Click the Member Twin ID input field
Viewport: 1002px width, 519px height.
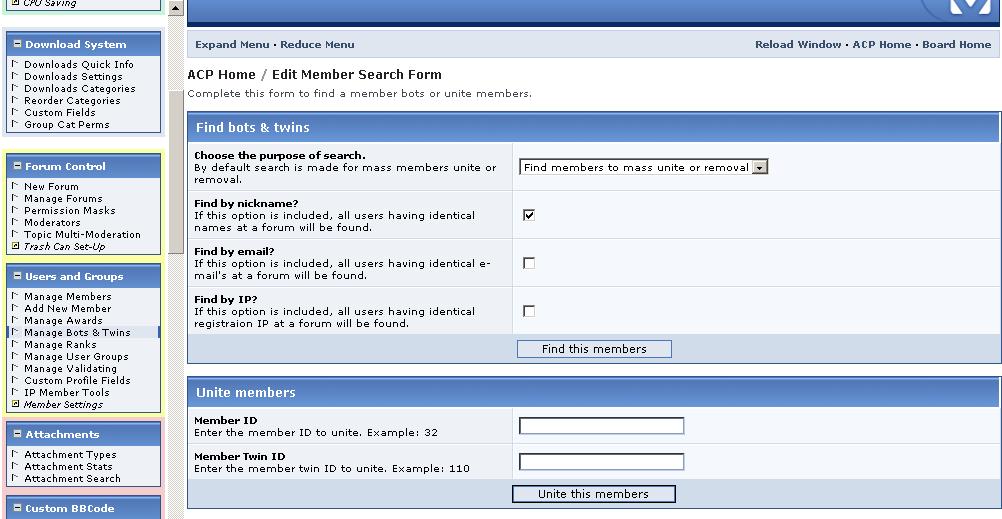[x=601, y=462]
